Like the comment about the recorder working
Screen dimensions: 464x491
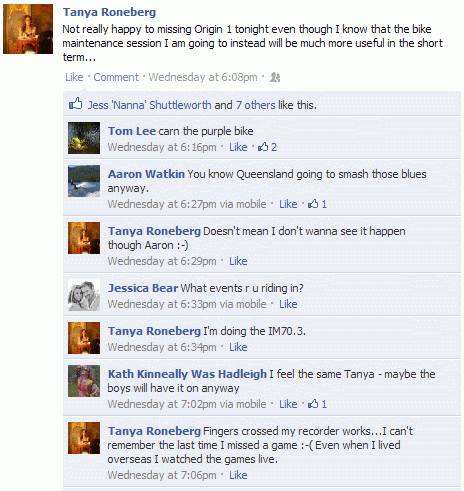coord(238,475)
